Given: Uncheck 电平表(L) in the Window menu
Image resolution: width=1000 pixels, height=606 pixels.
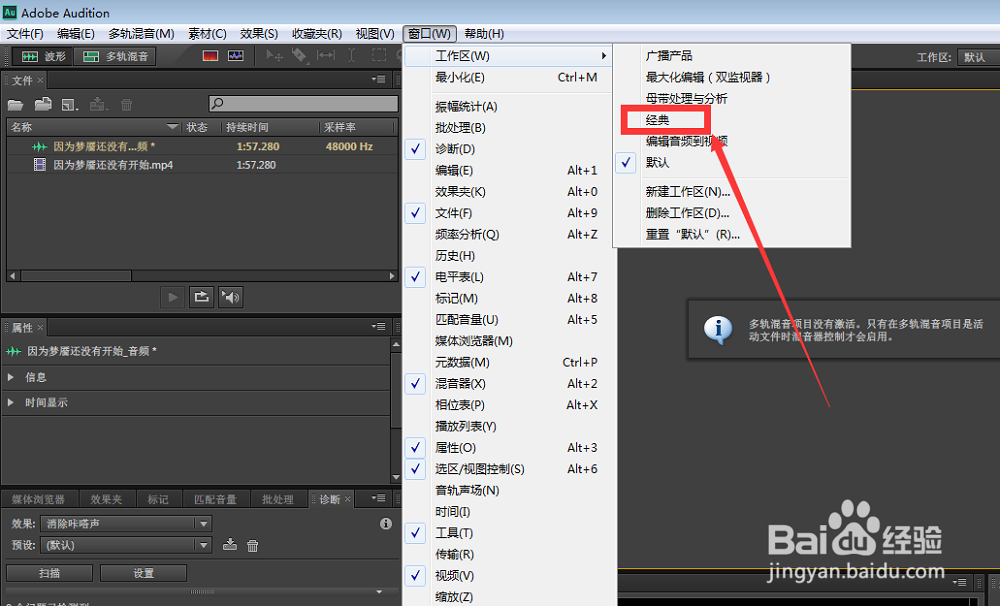Looking at the screenshot, I should tap(510, 277).
